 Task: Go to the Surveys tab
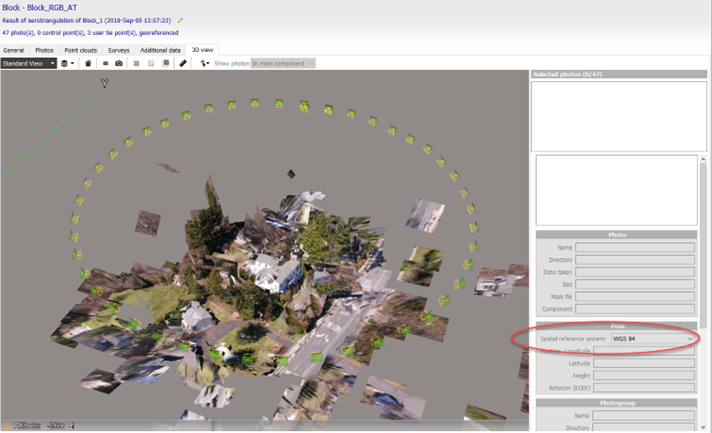[x=118, y=50]
